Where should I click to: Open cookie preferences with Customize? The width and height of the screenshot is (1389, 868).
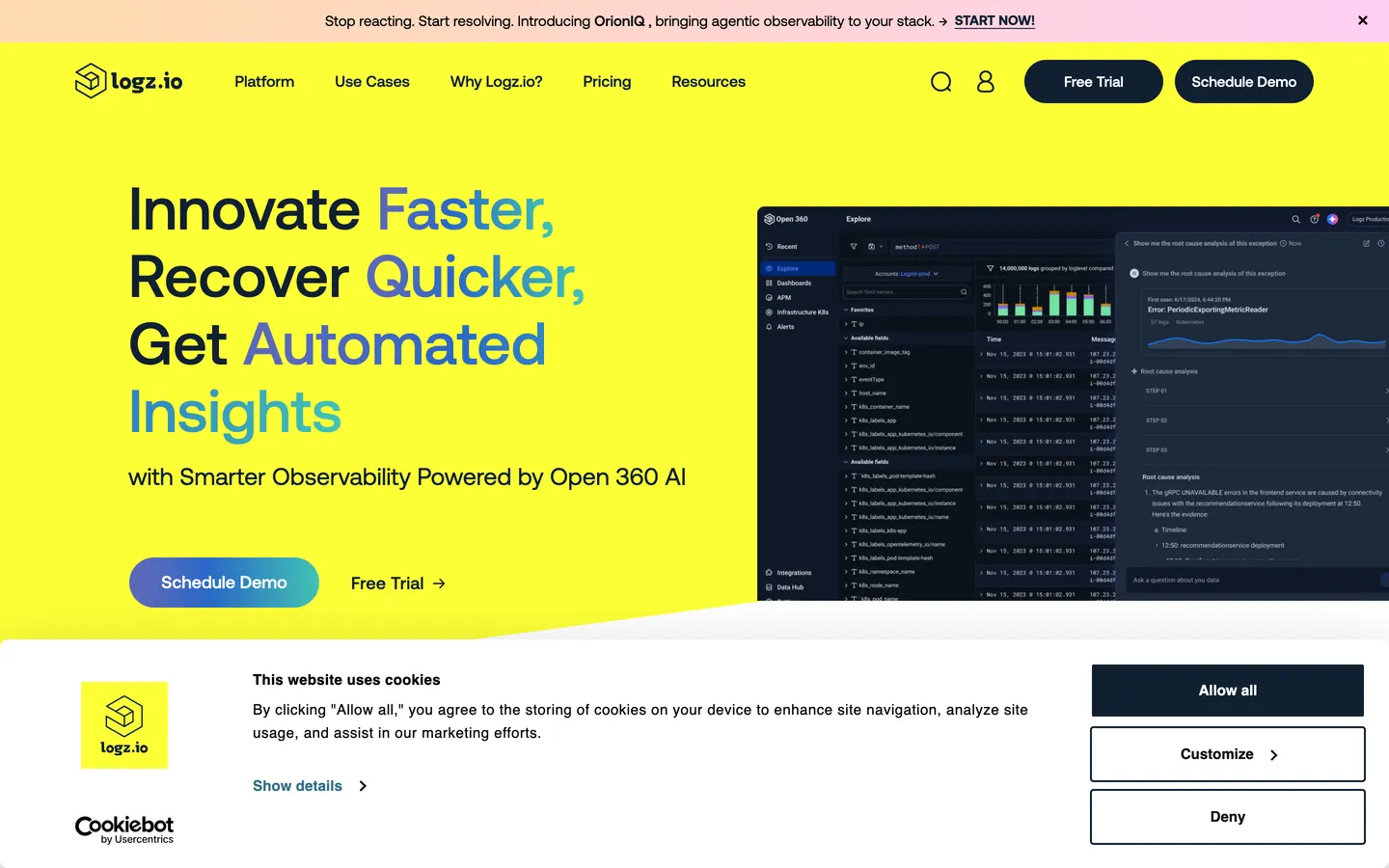[1228, 754]
